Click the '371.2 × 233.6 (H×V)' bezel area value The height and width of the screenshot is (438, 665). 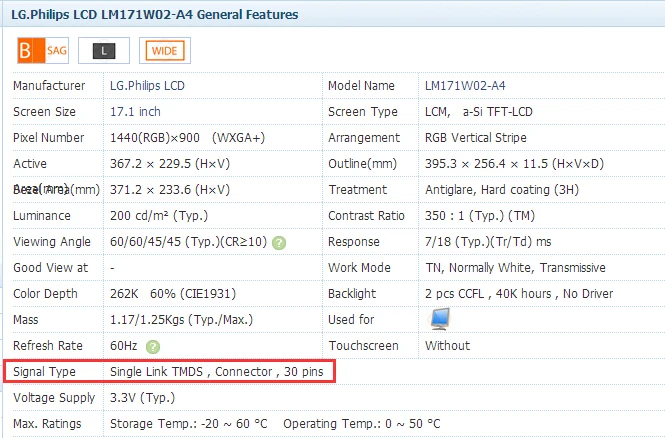click(x=170, y=190)
